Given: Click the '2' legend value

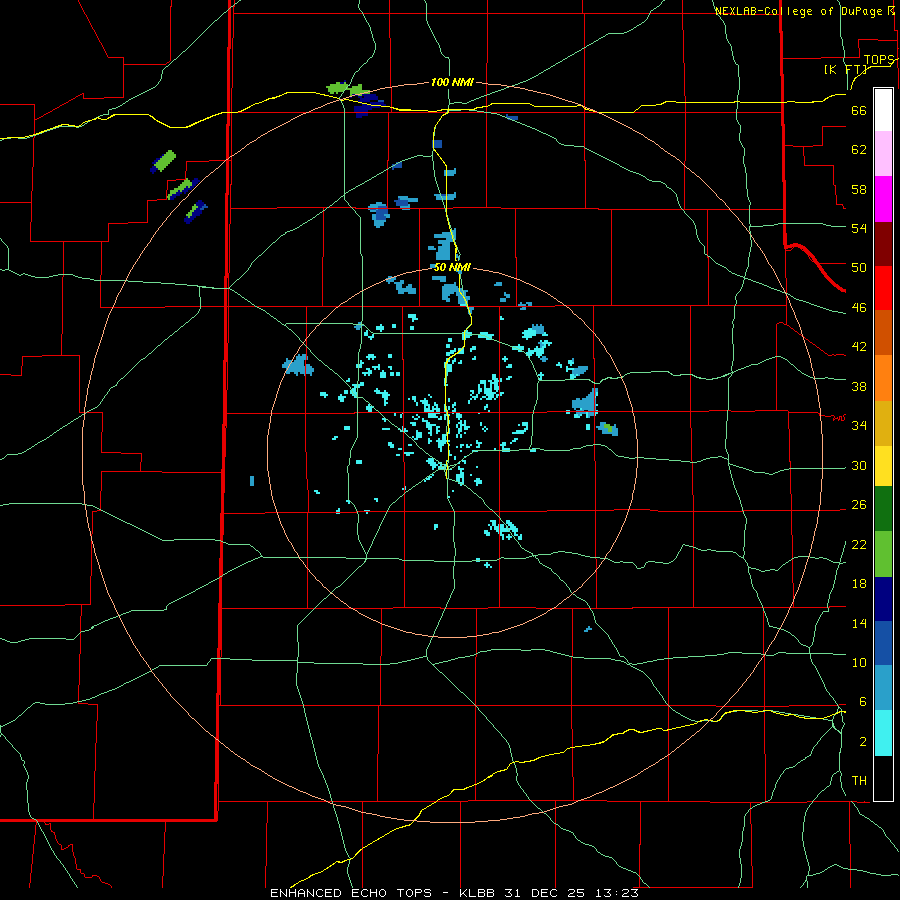Looking at the screenshot, I should (862, 741).
